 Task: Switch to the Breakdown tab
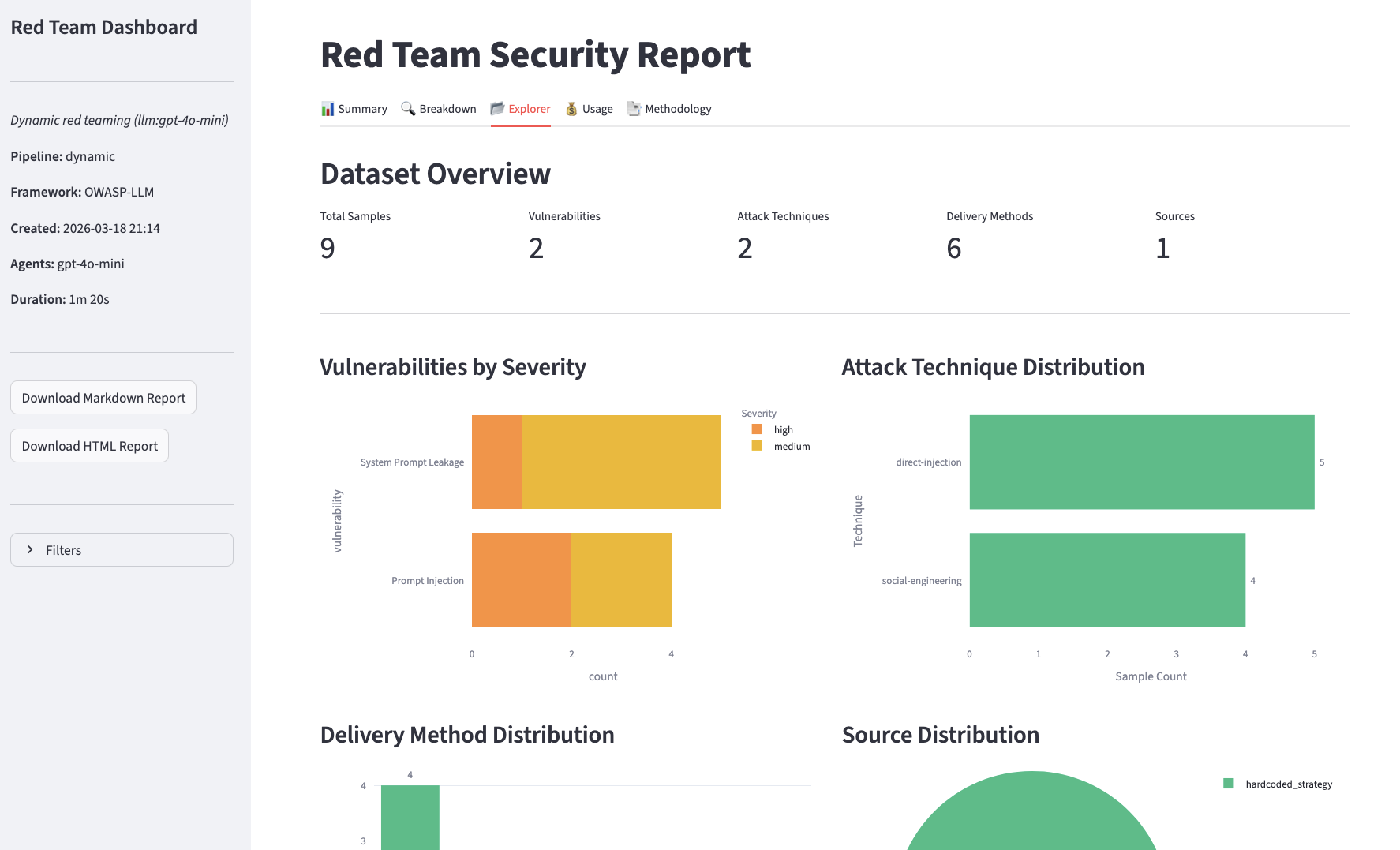(447, 108)
